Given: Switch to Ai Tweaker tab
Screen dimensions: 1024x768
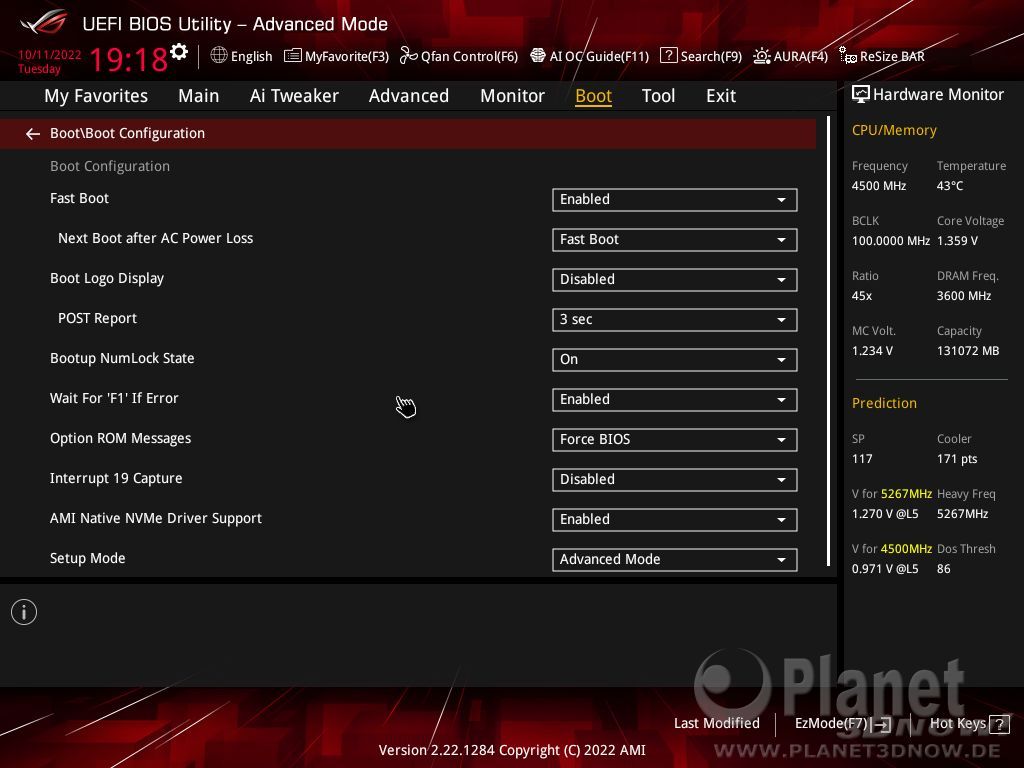Looking at the screenshot, I should coord(294,96).
